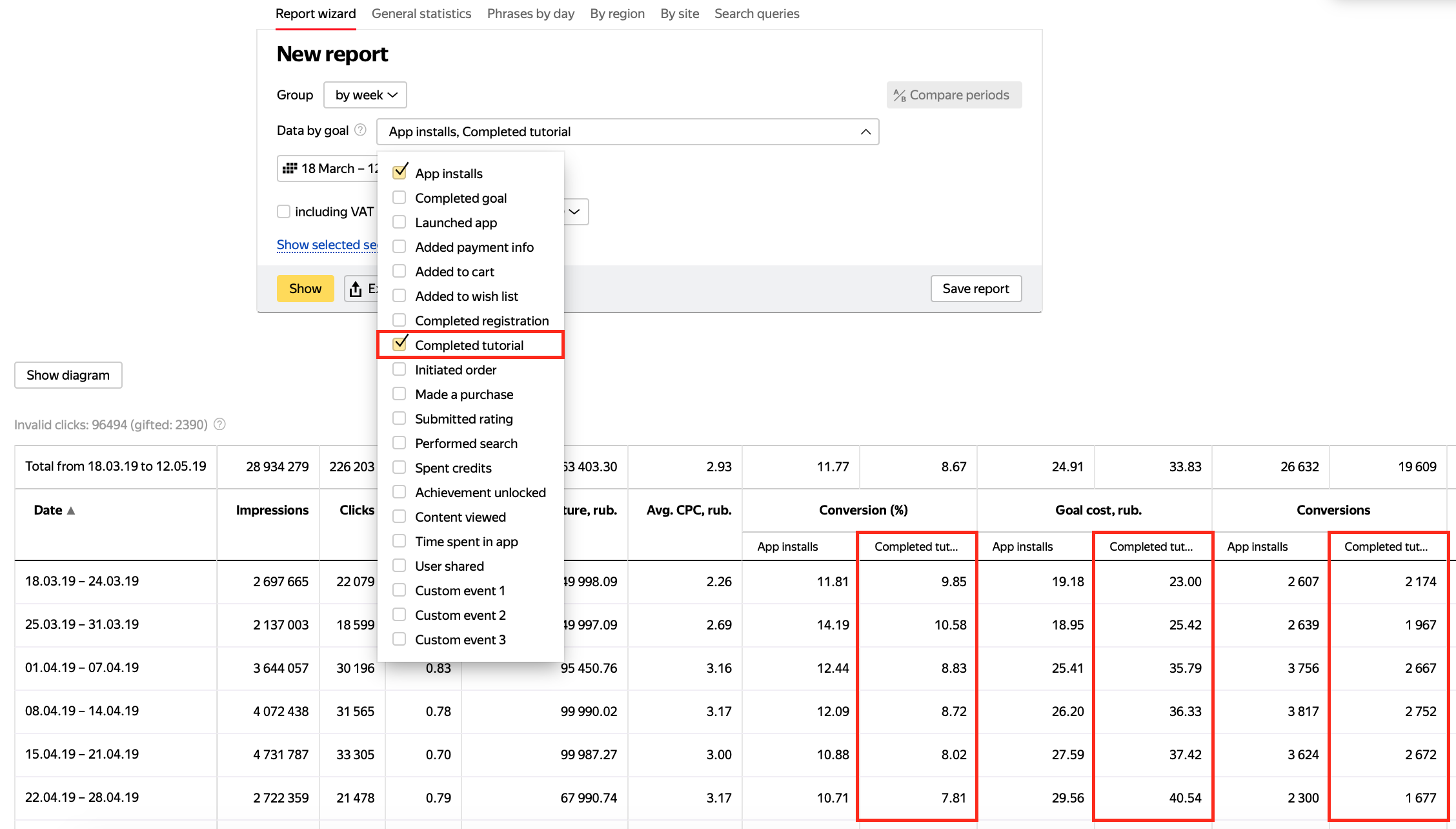The width and height of the screenshot is (1456, 829).
Task: Click the Date column sort arrow
Action: coord(71,511)
